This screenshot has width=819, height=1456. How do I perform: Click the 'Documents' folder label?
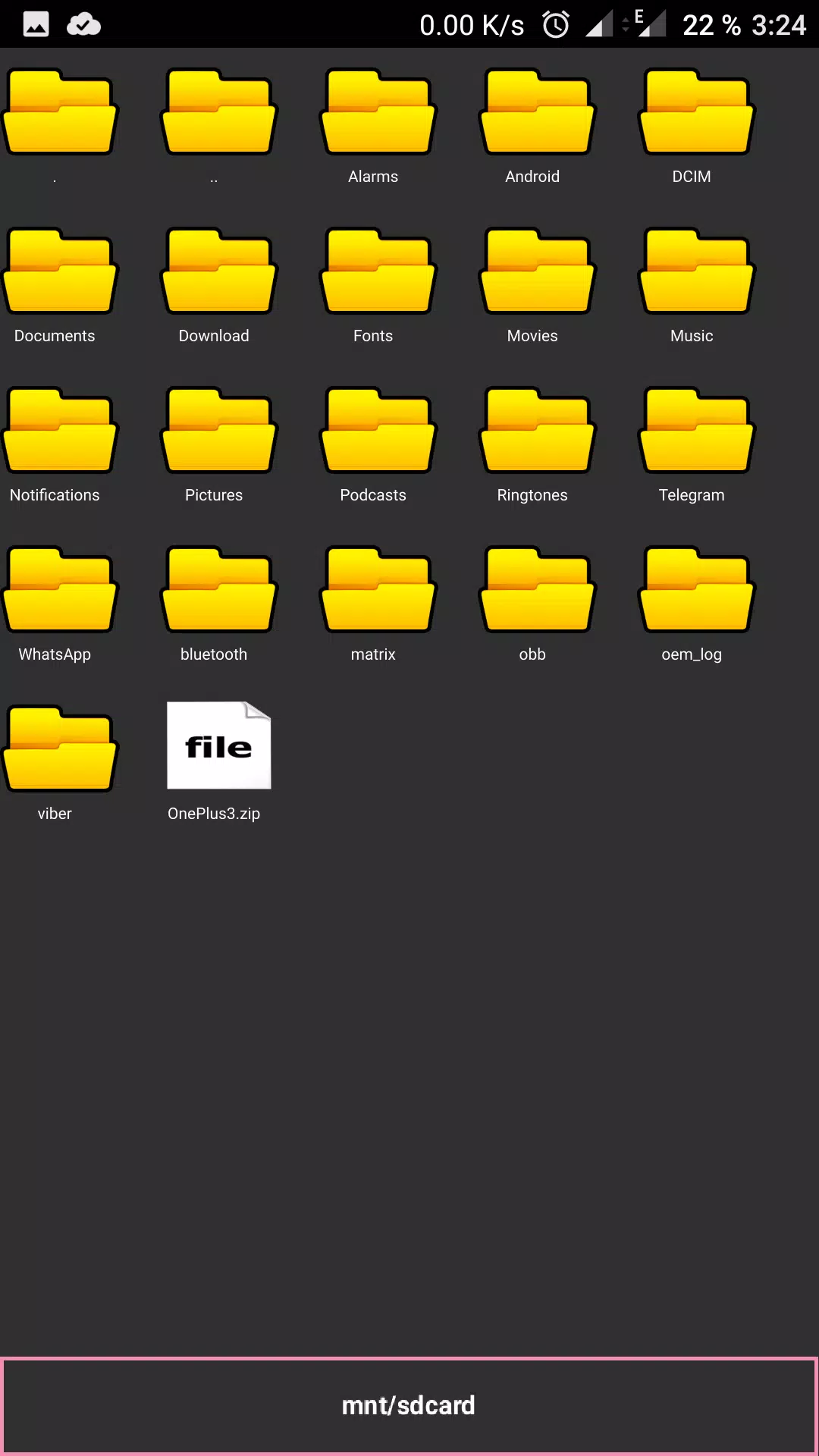click(x=55, y=336)
